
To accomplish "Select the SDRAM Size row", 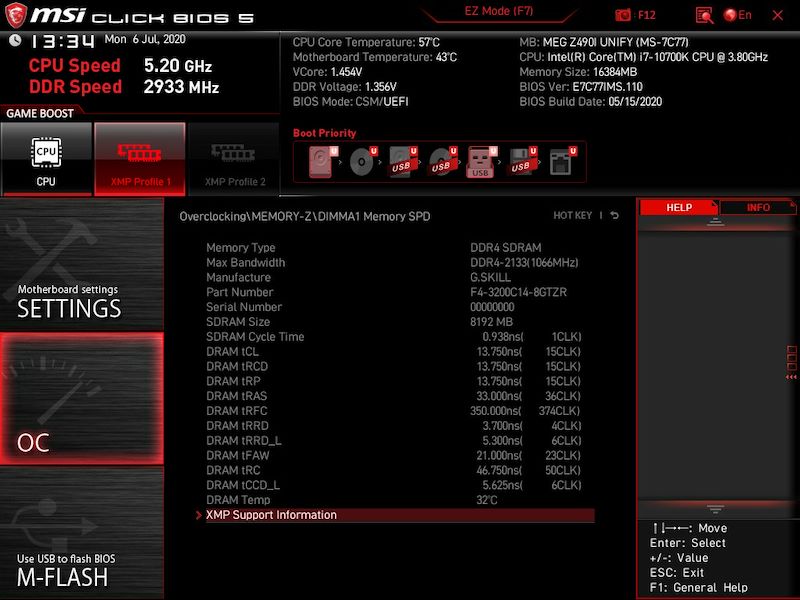I will coord(400,321).
